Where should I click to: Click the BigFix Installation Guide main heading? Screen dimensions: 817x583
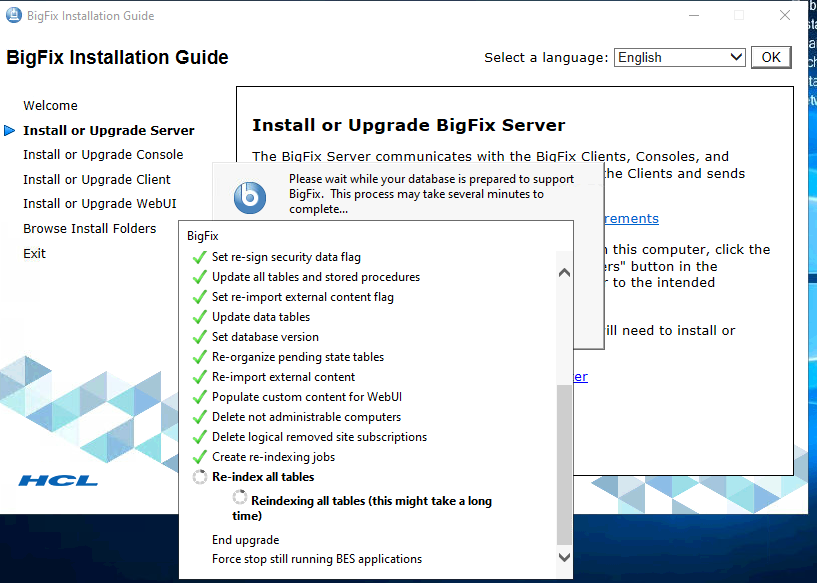[117, 57]
